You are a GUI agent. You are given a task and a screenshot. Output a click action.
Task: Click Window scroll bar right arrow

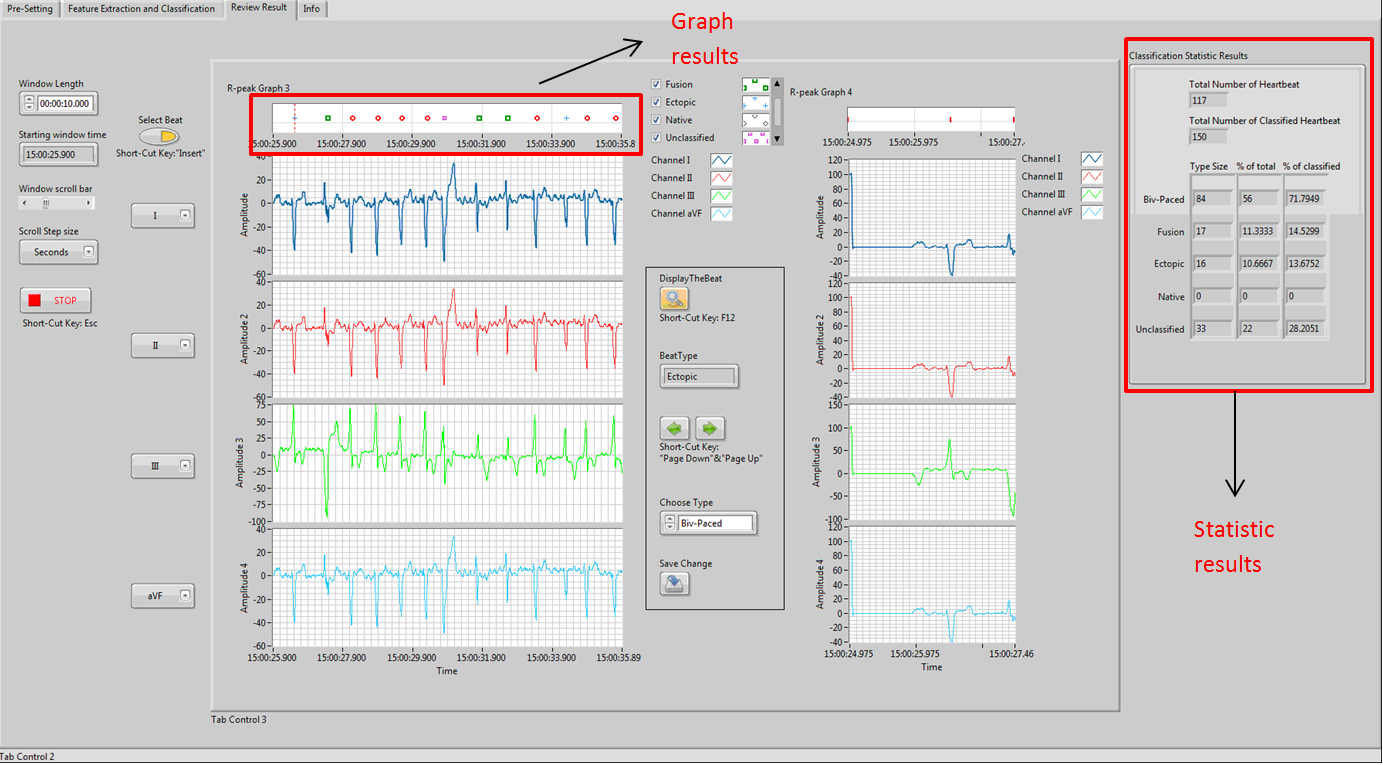[x=91, y=203]
